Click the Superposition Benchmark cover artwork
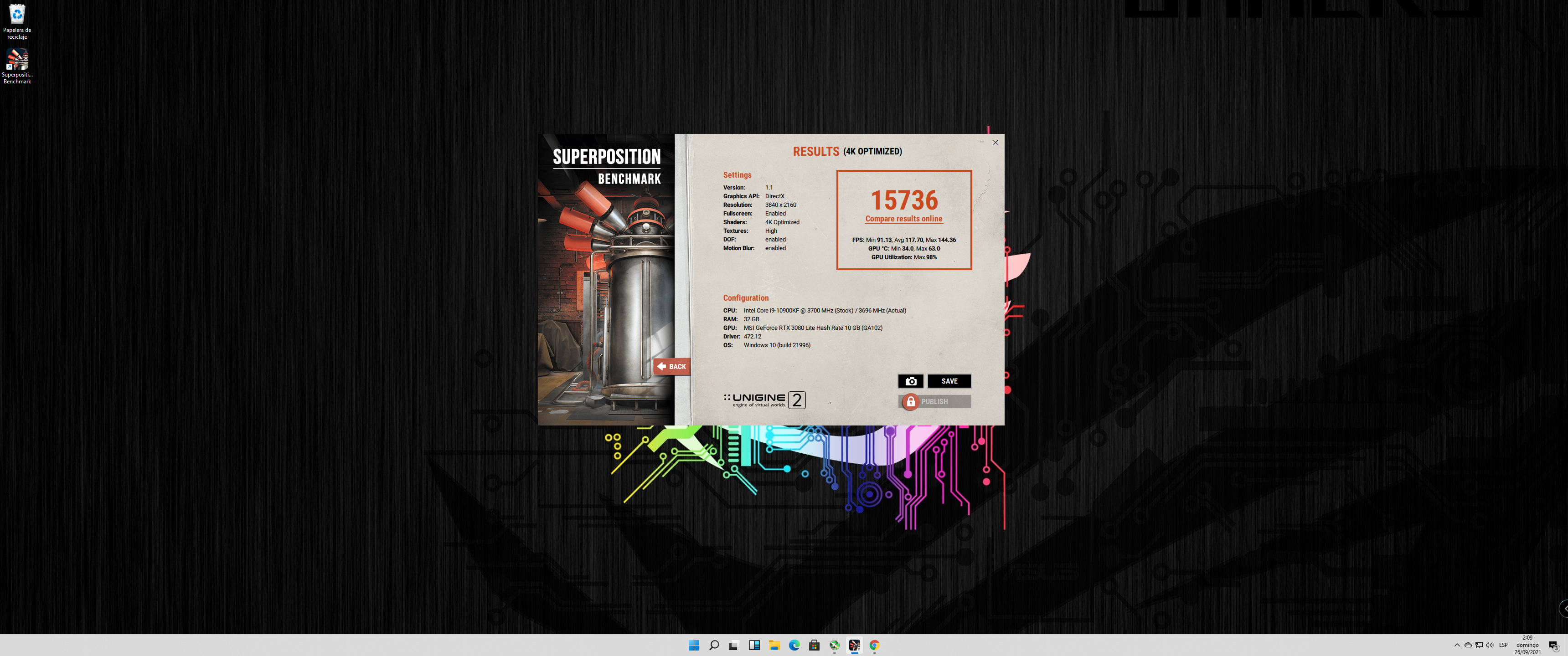Image resolution: width=1568 pixels, height=656 pixels. (x=606, y=280)
